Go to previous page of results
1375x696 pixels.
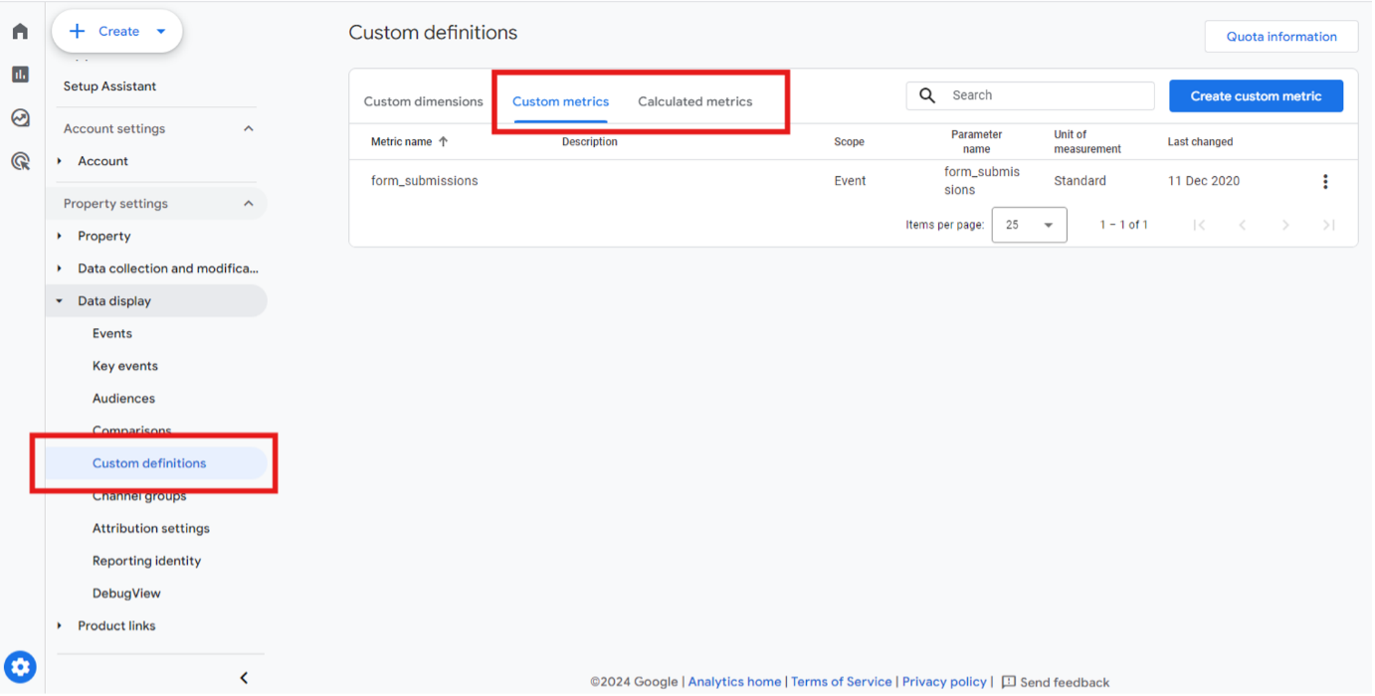(1242, 225)
